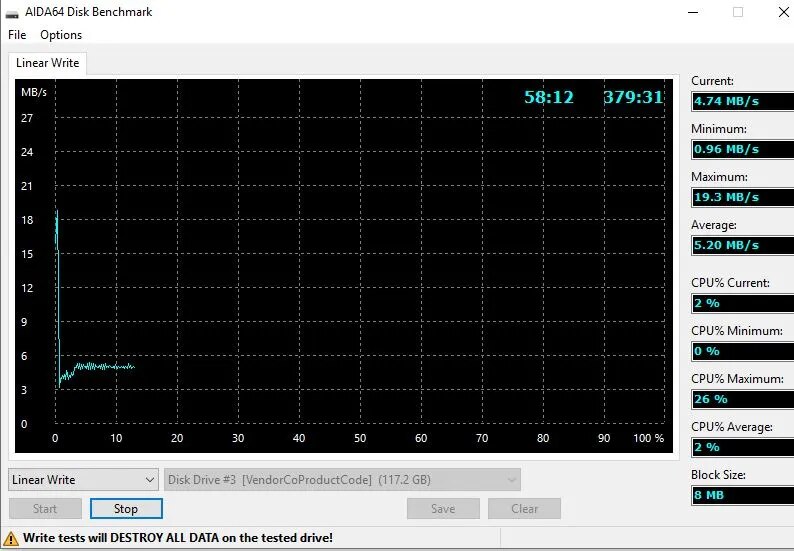Open the File menu

point(17,35)
